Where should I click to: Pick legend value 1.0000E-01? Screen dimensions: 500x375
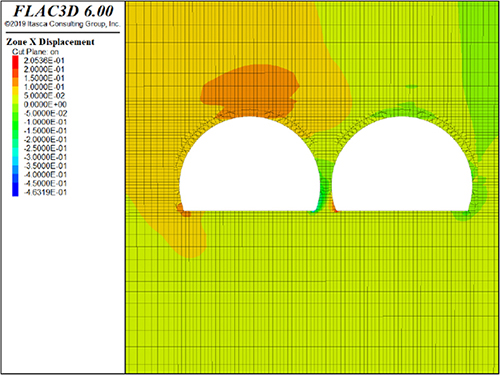click(x=44, y=87)
